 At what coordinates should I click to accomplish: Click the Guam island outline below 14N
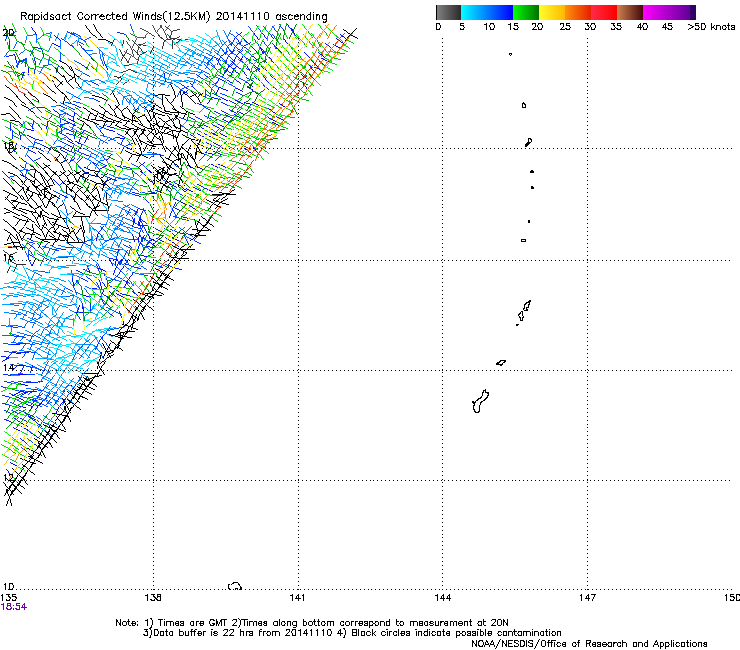pos(480,401)
